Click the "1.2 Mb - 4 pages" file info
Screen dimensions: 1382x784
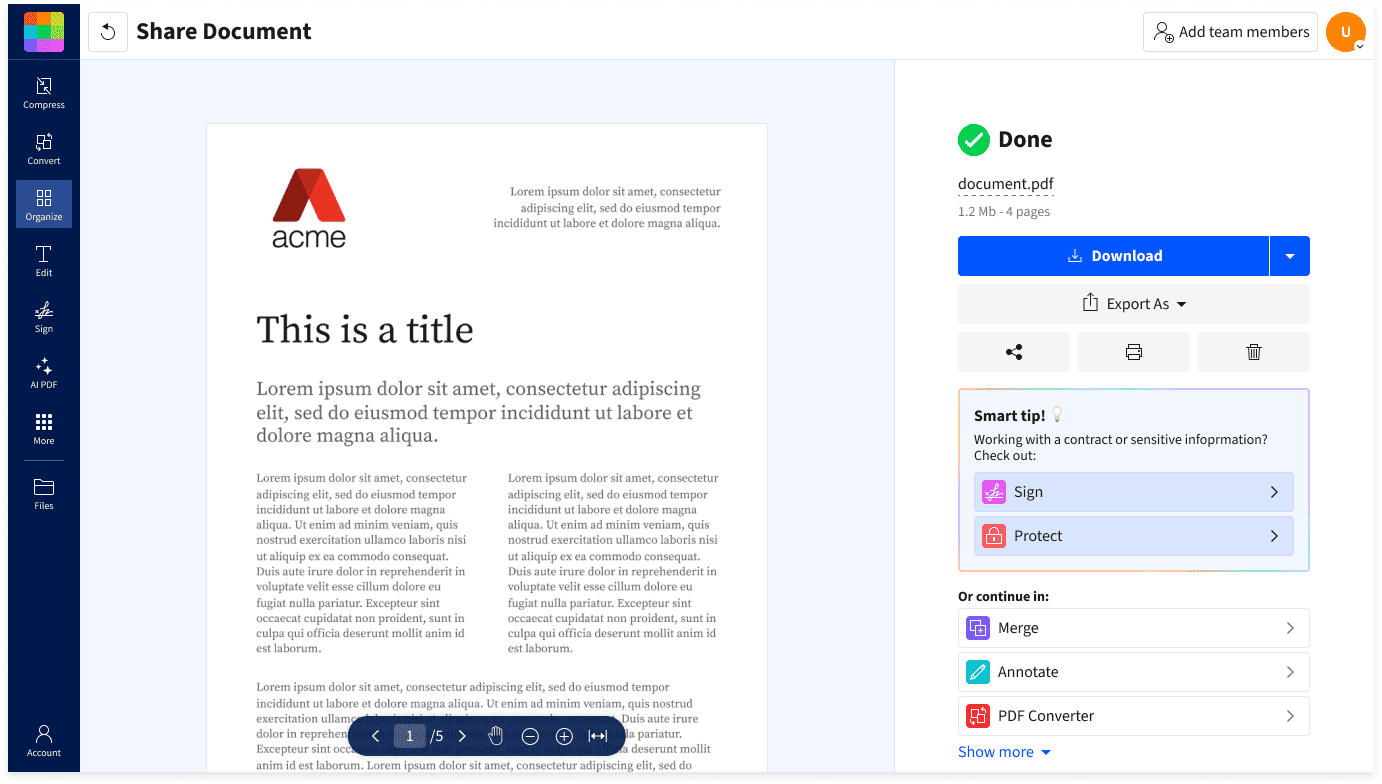click(1004, 212)
